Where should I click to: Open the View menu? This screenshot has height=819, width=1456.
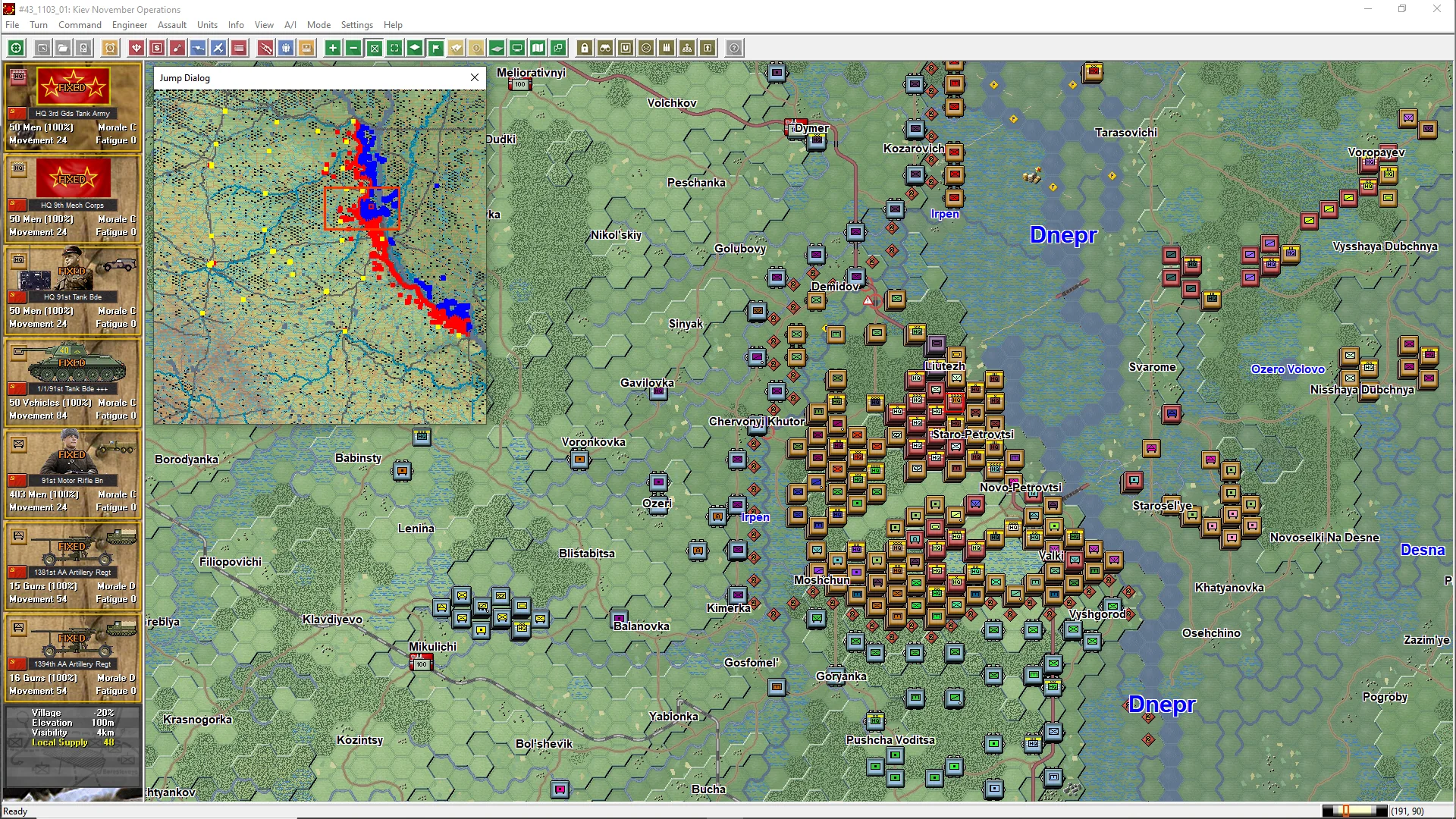264,25
